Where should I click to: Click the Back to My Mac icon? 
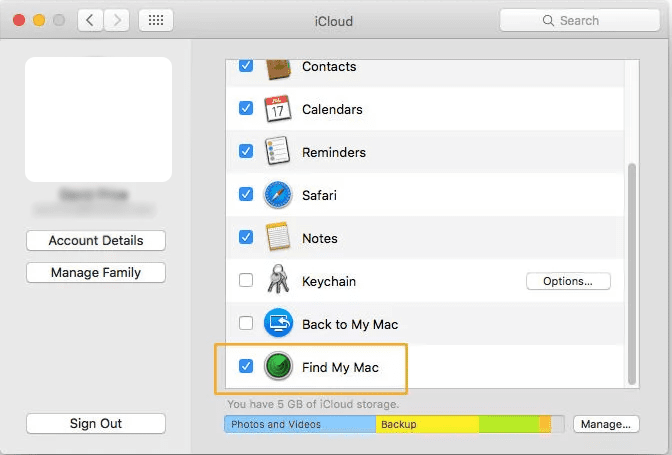click(x=277, y=324)
